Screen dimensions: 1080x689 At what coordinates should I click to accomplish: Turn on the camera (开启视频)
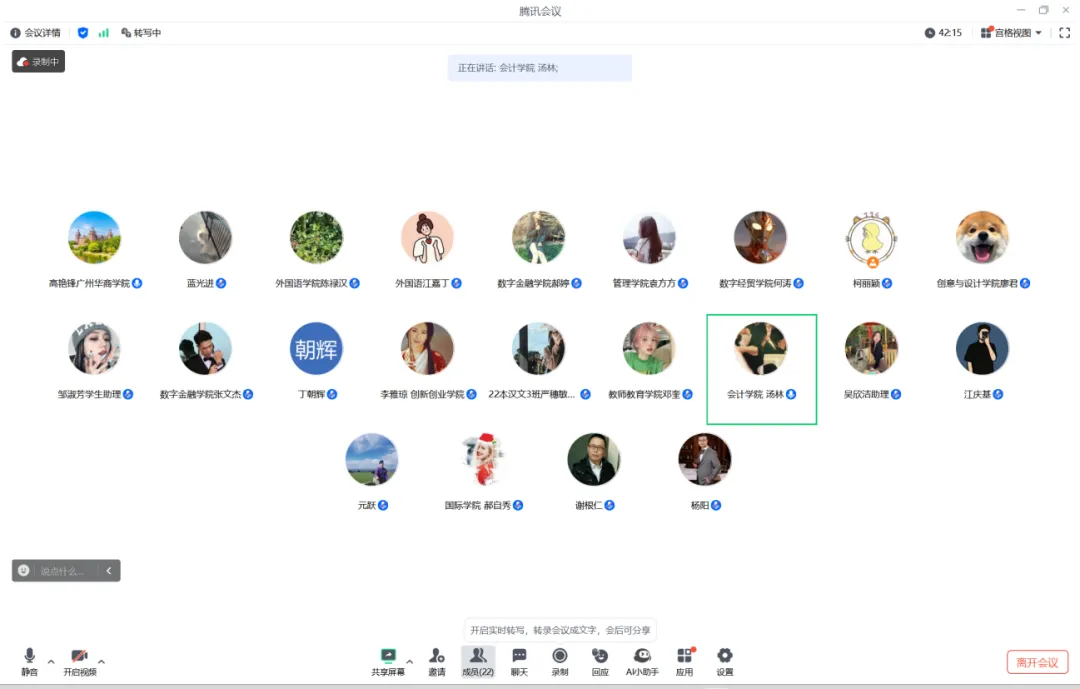click(x=79, y=660)
